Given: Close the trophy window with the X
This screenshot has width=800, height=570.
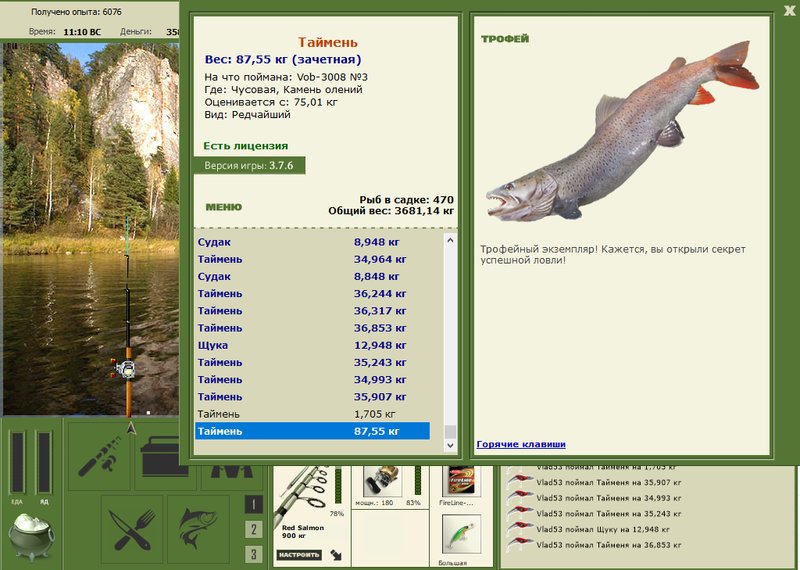Looking at the screenshot, I should (x=789, y=11).
